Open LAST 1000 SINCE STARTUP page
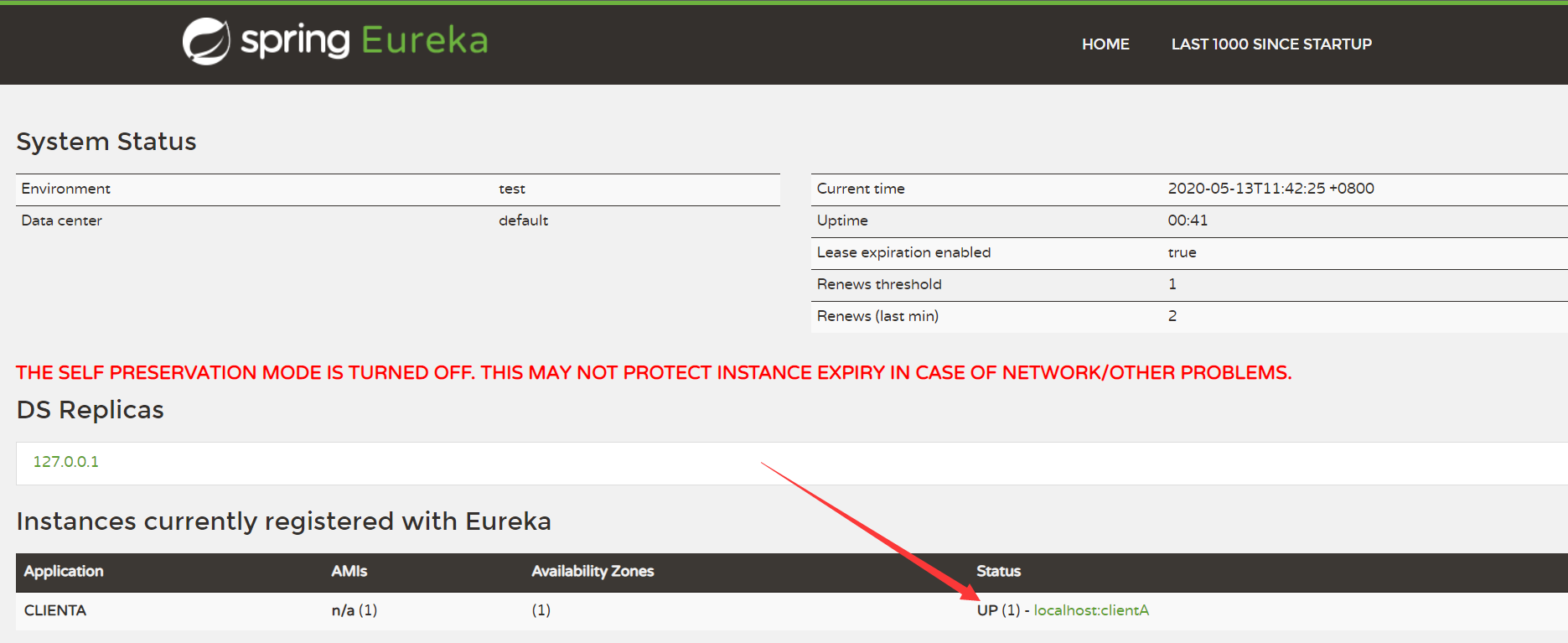1568x643 pixels. point(1270,44)
